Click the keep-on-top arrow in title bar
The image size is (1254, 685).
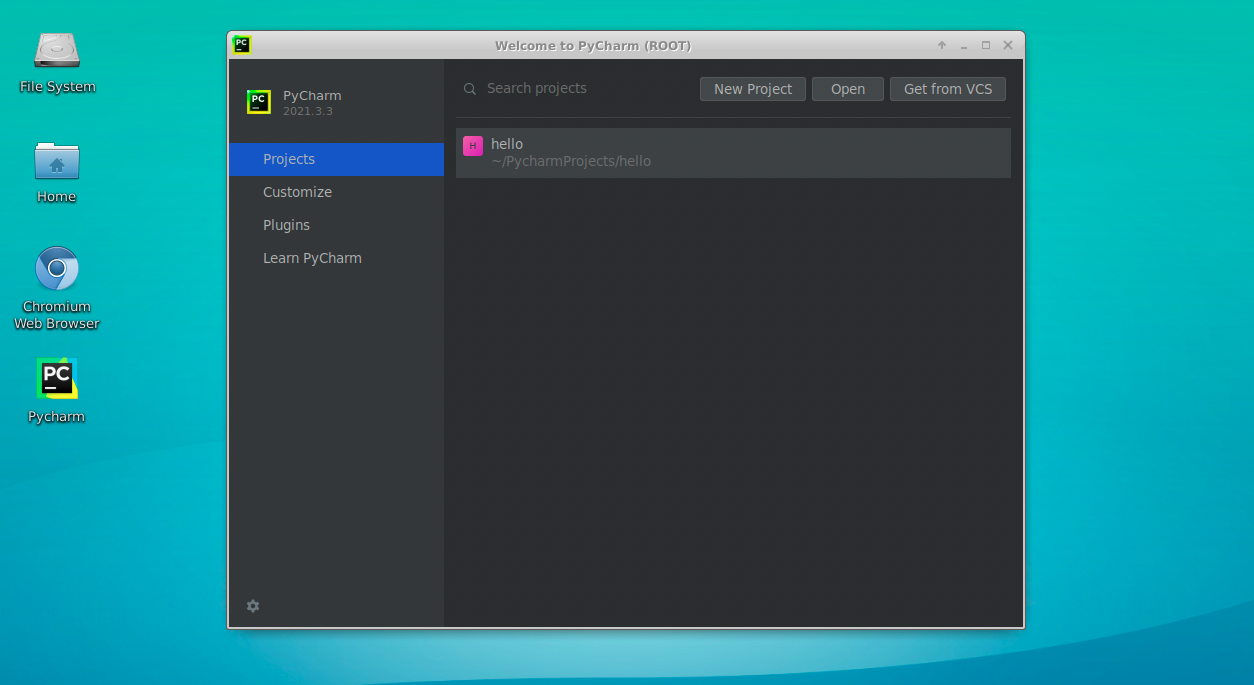(x=942, y=46)
